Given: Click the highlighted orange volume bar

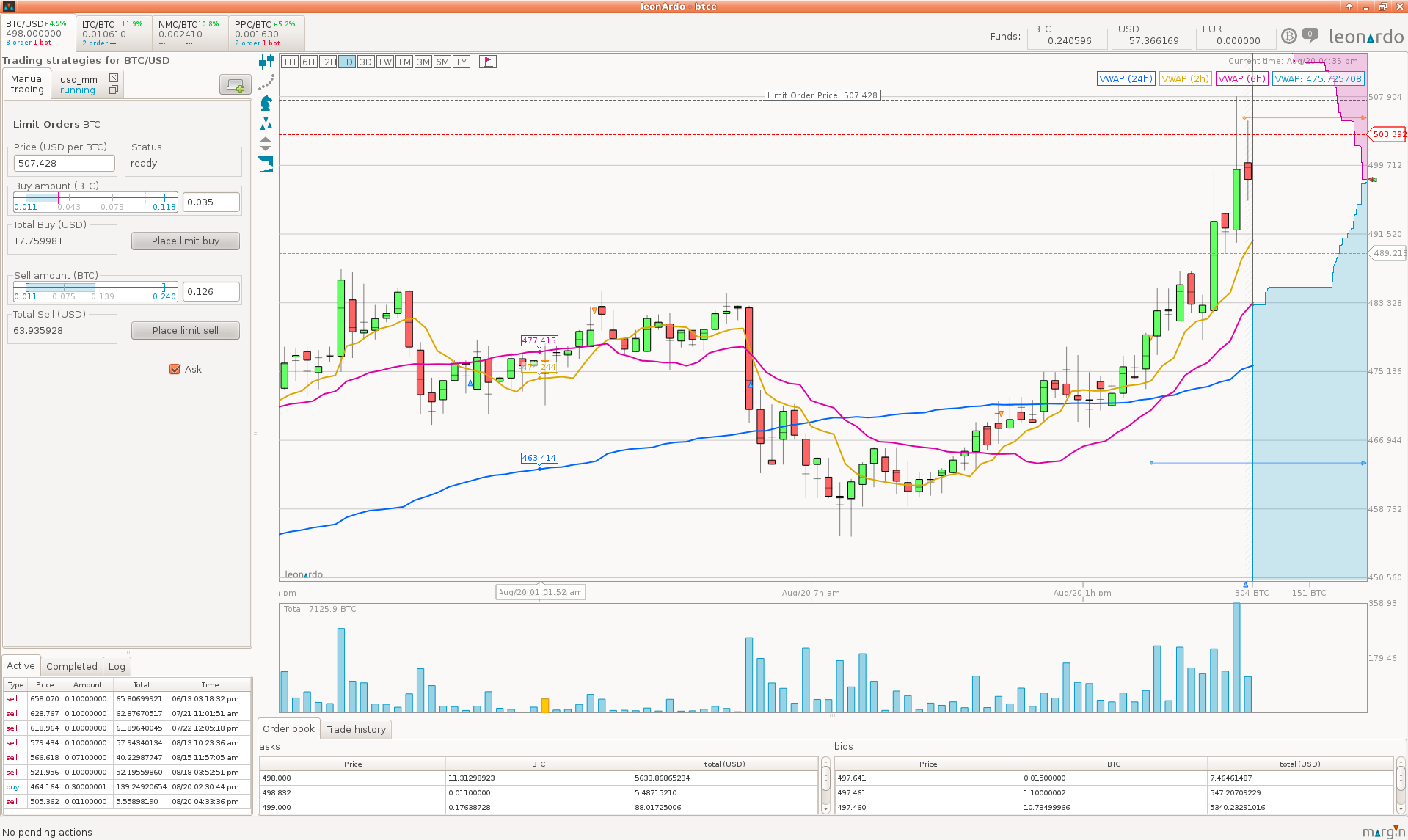Looking at the screenshot, I should 544,705.
